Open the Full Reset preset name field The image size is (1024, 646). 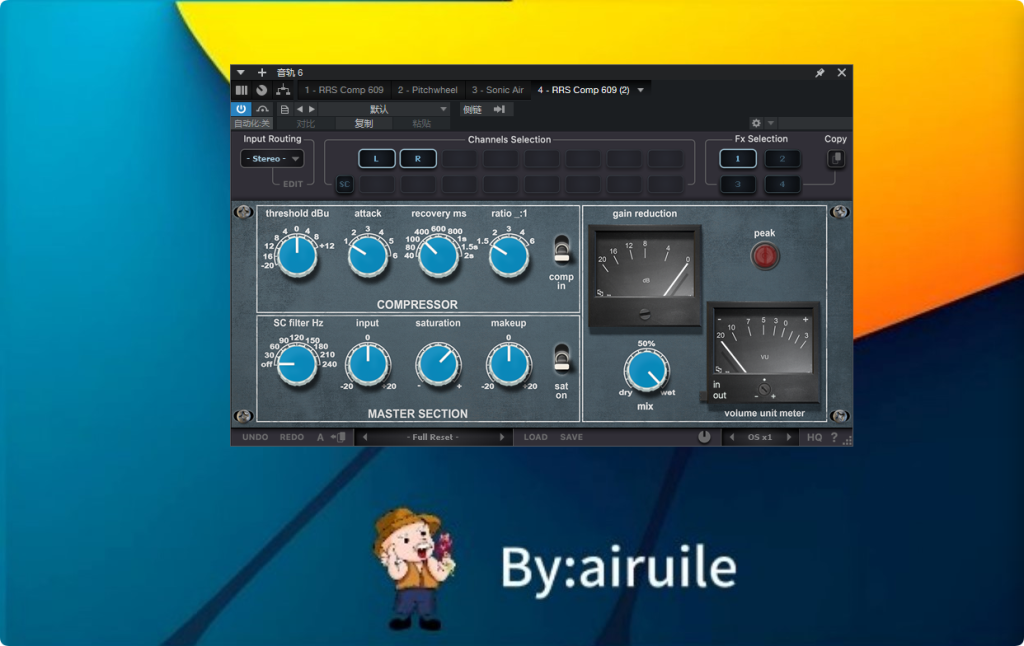pos(433,437)
